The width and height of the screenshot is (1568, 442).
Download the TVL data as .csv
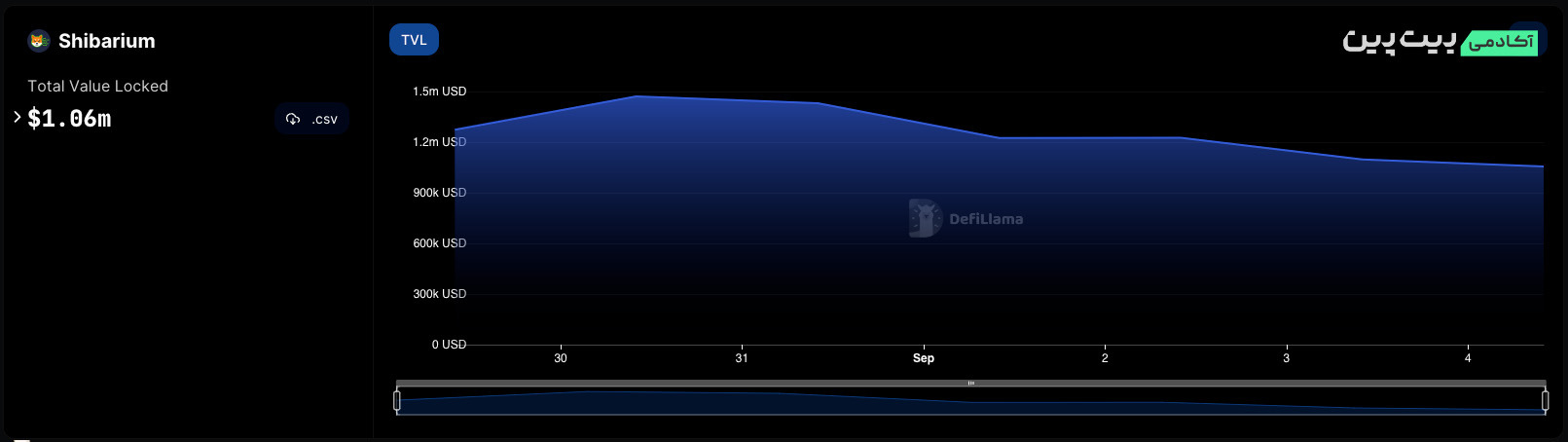[x=311, y=119]
